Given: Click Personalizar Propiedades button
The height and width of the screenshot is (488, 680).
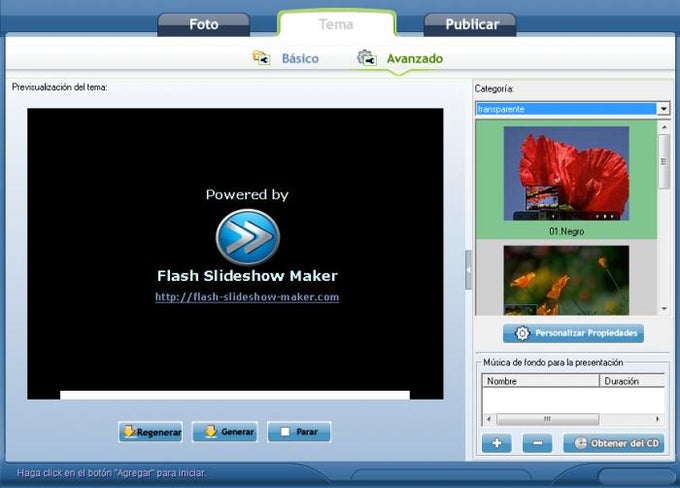Looking at the screenshot, I should pyautogui.click(x=573, y=333).
